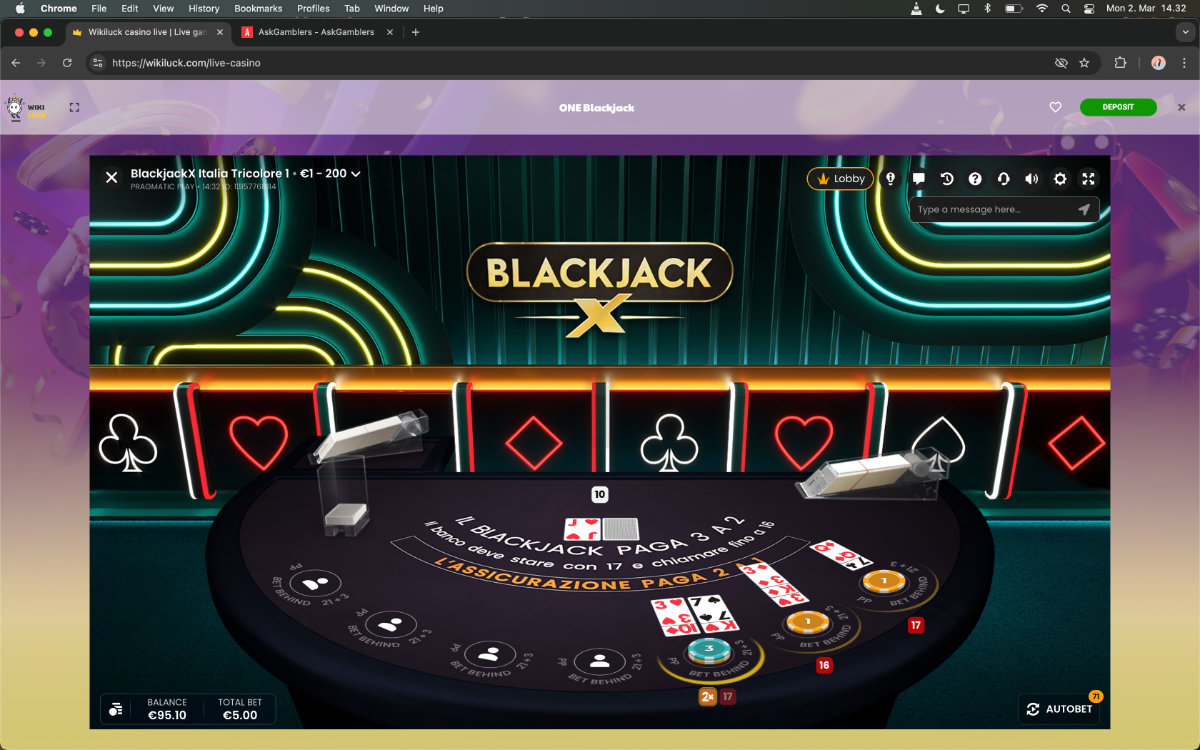Open the Bookmarks menu
Image resolution: width=1200 pixels, height=750 pixels.
[x=258, y=8]
